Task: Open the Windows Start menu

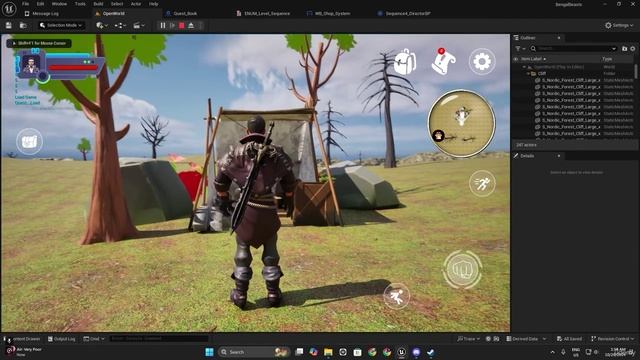Action: pyautogui.click(x=209, y=352)
